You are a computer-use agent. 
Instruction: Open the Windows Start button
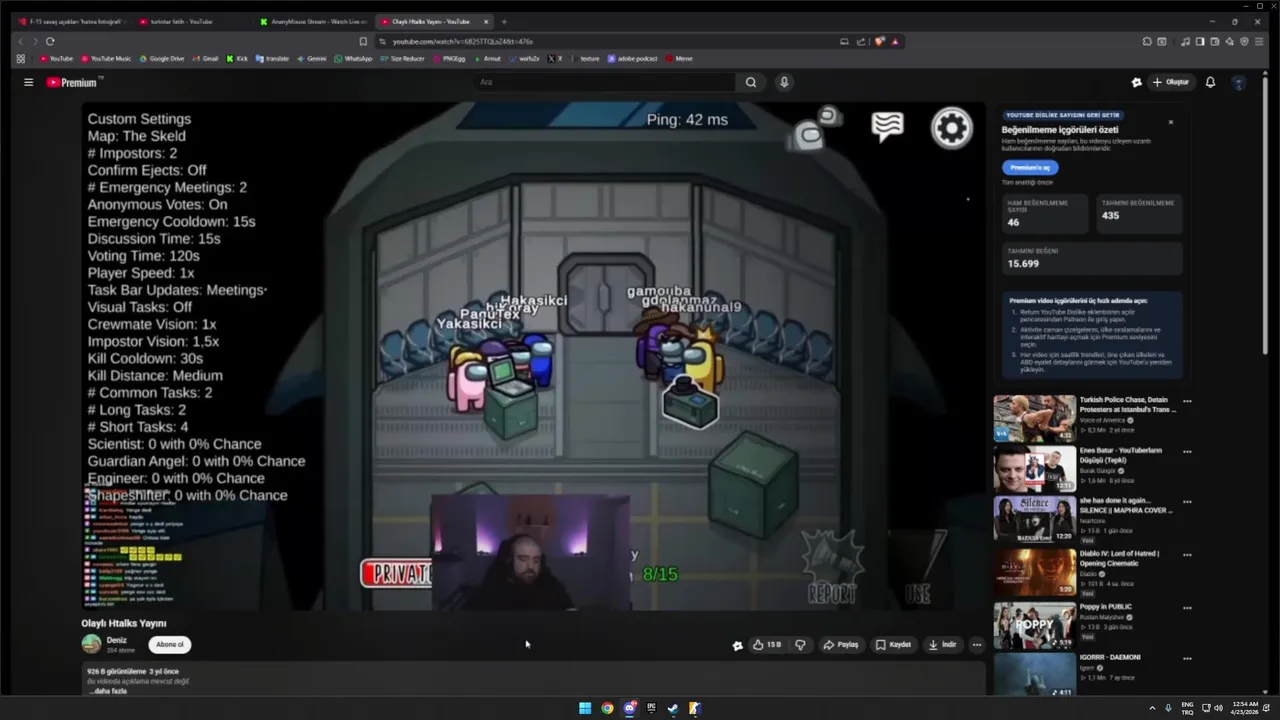[x=585, y=708]
